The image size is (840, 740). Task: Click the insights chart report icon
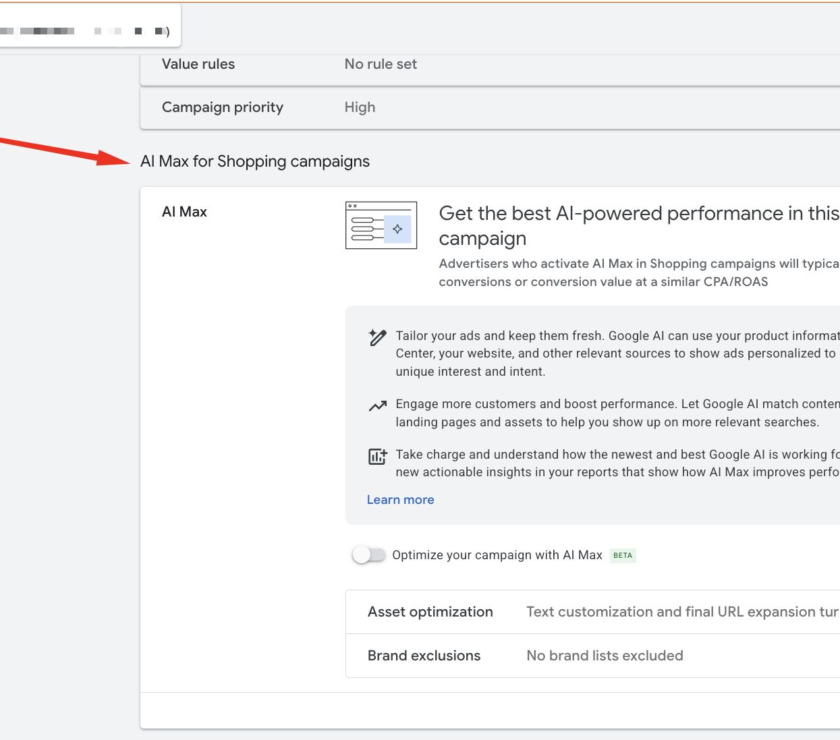[x=377, y=457]
